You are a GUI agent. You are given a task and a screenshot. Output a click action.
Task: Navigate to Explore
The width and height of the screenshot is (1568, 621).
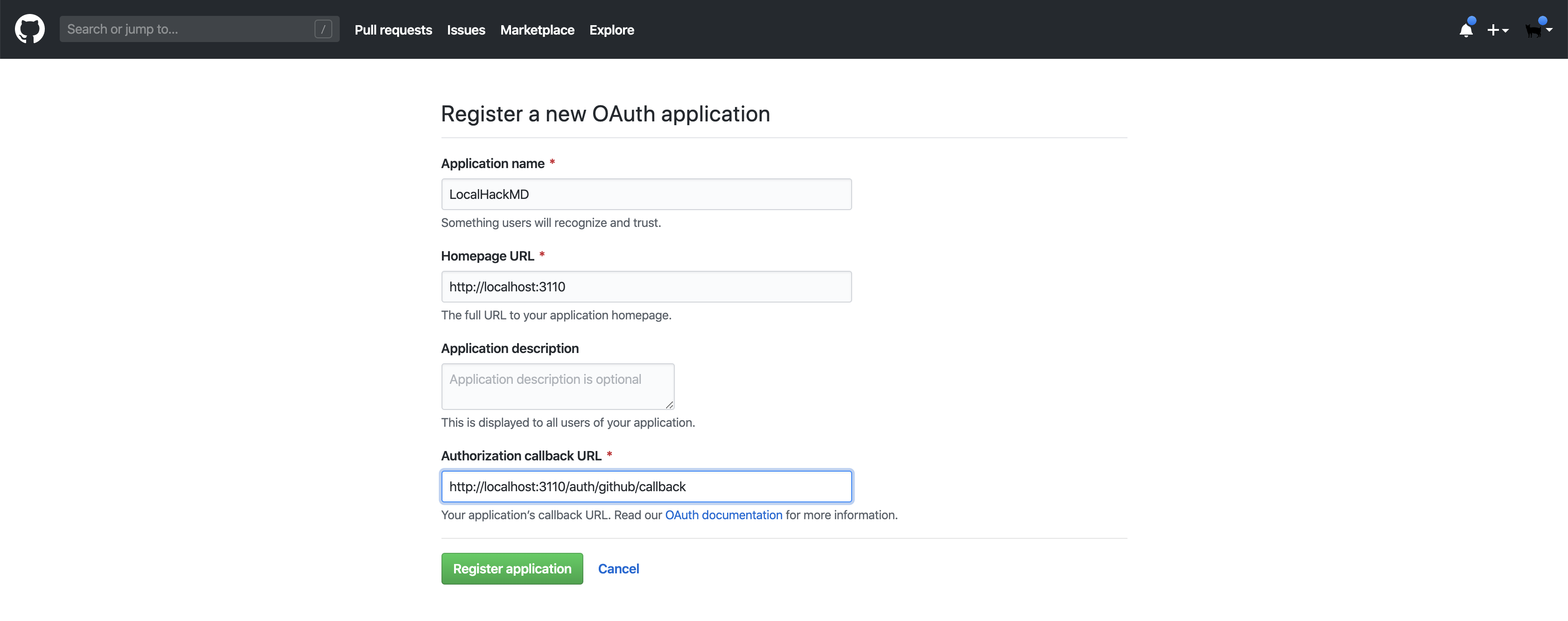coord(612,29)
